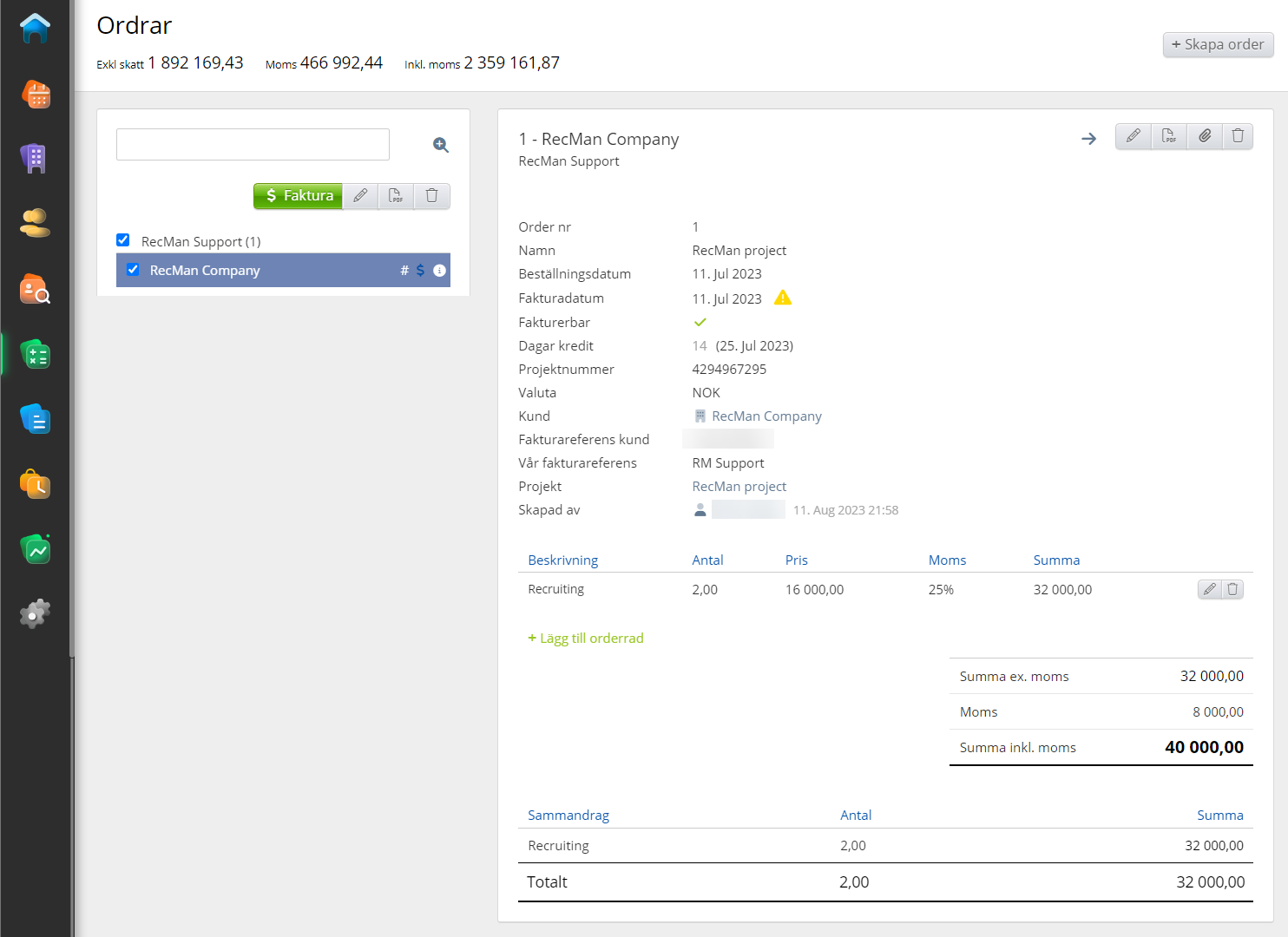The width and height of the screenshot is (1288, 937).
Task: Click the yellow warning icon beside Fakturadatum
Action: 783,298
